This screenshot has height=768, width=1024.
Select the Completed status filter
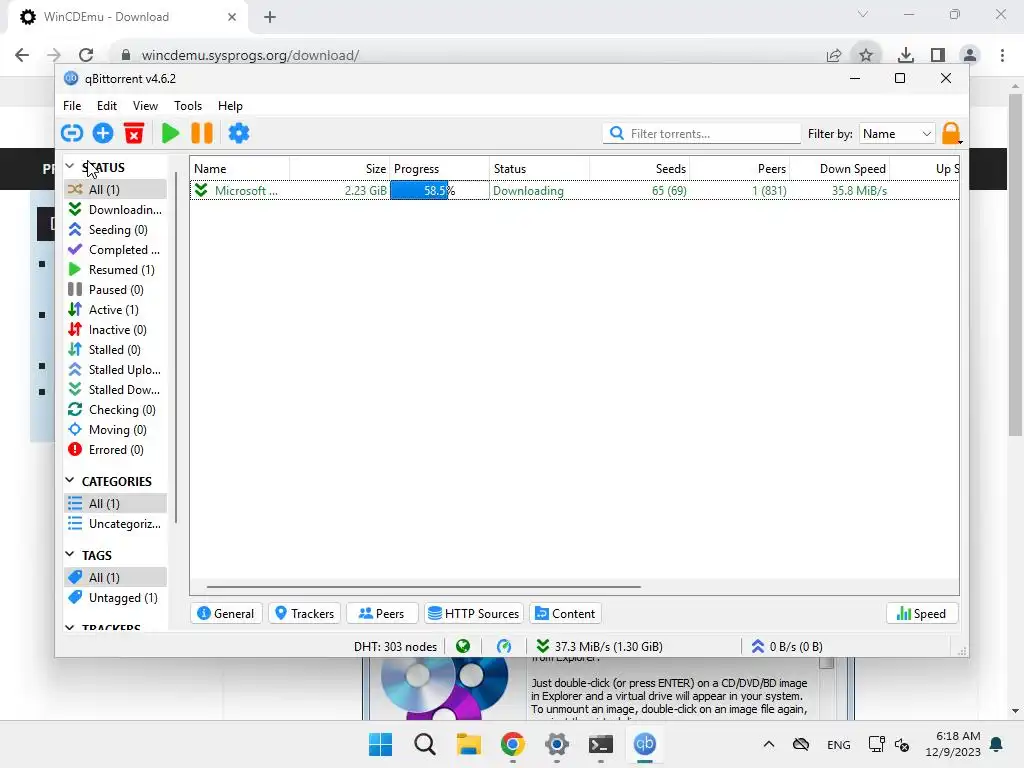click(116, 249)
